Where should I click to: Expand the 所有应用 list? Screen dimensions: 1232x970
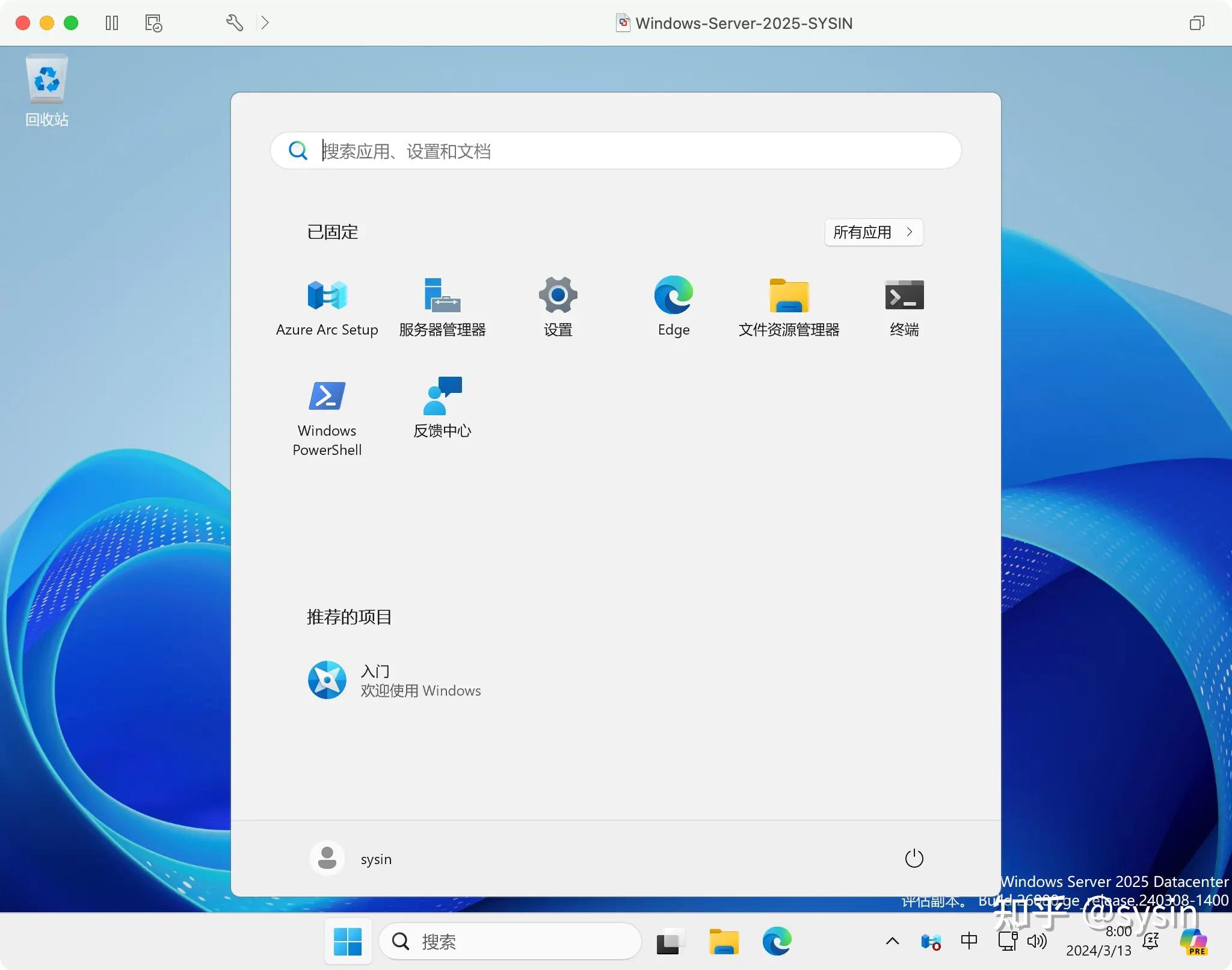[873, 232]
